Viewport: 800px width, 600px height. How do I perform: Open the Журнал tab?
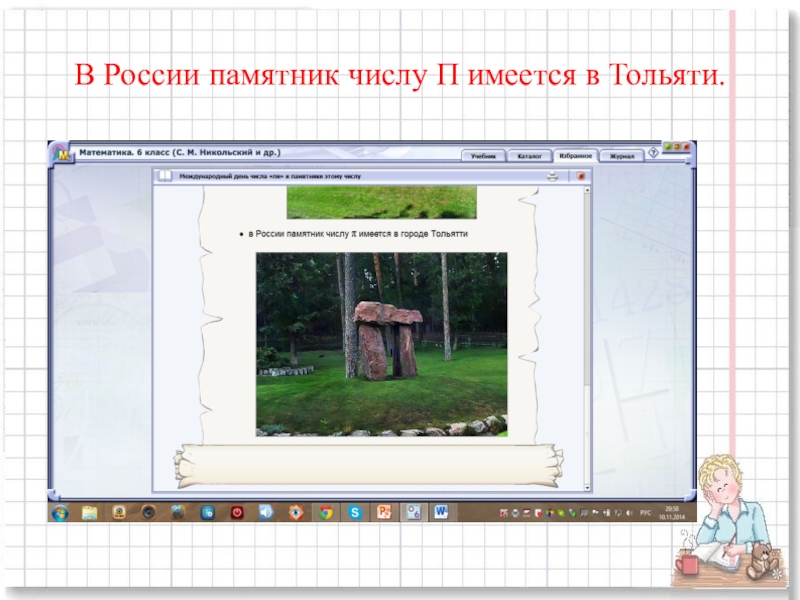[621, 156]
